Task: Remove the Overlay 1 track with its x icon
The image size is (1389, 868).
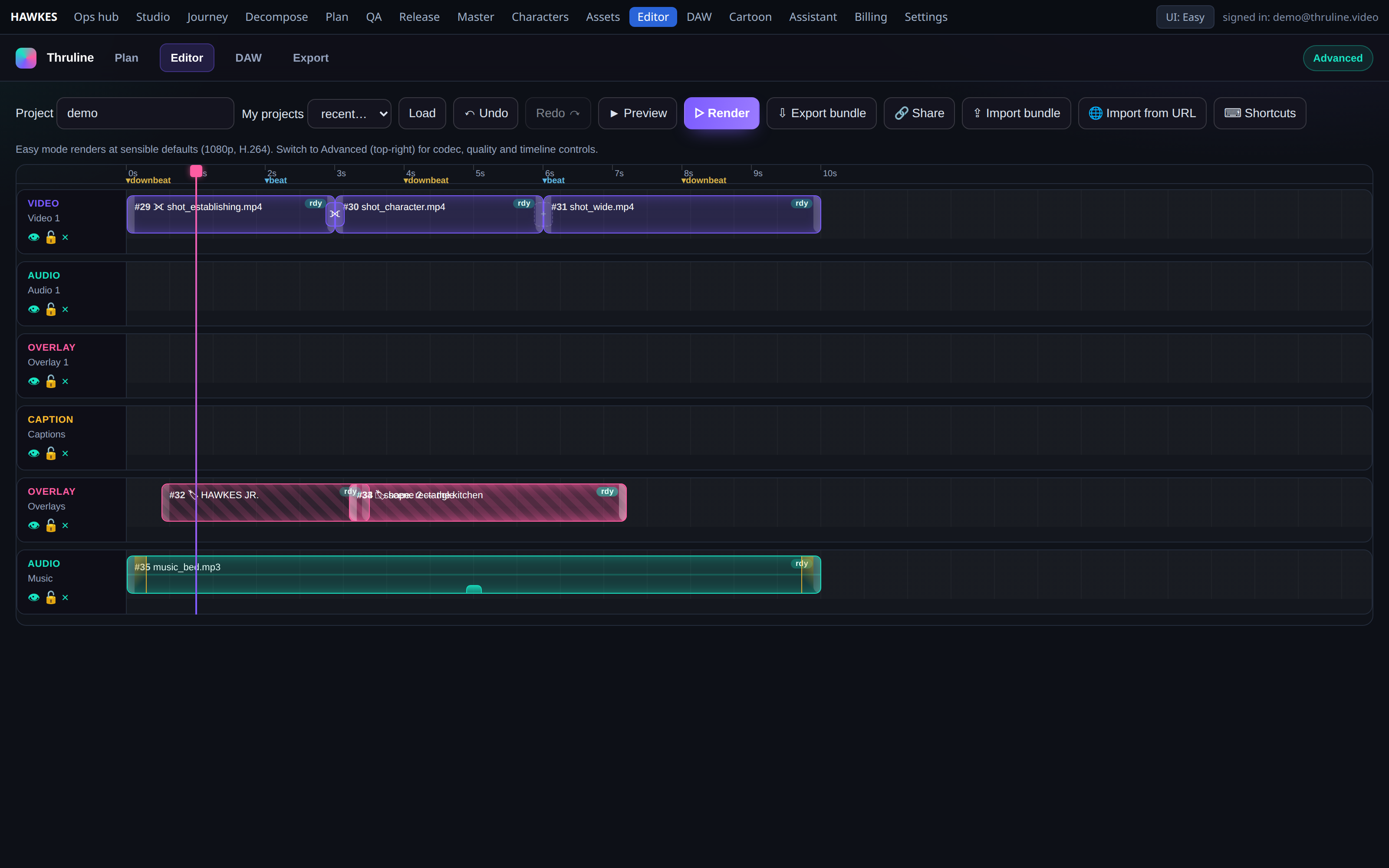Action: point(65,381)
